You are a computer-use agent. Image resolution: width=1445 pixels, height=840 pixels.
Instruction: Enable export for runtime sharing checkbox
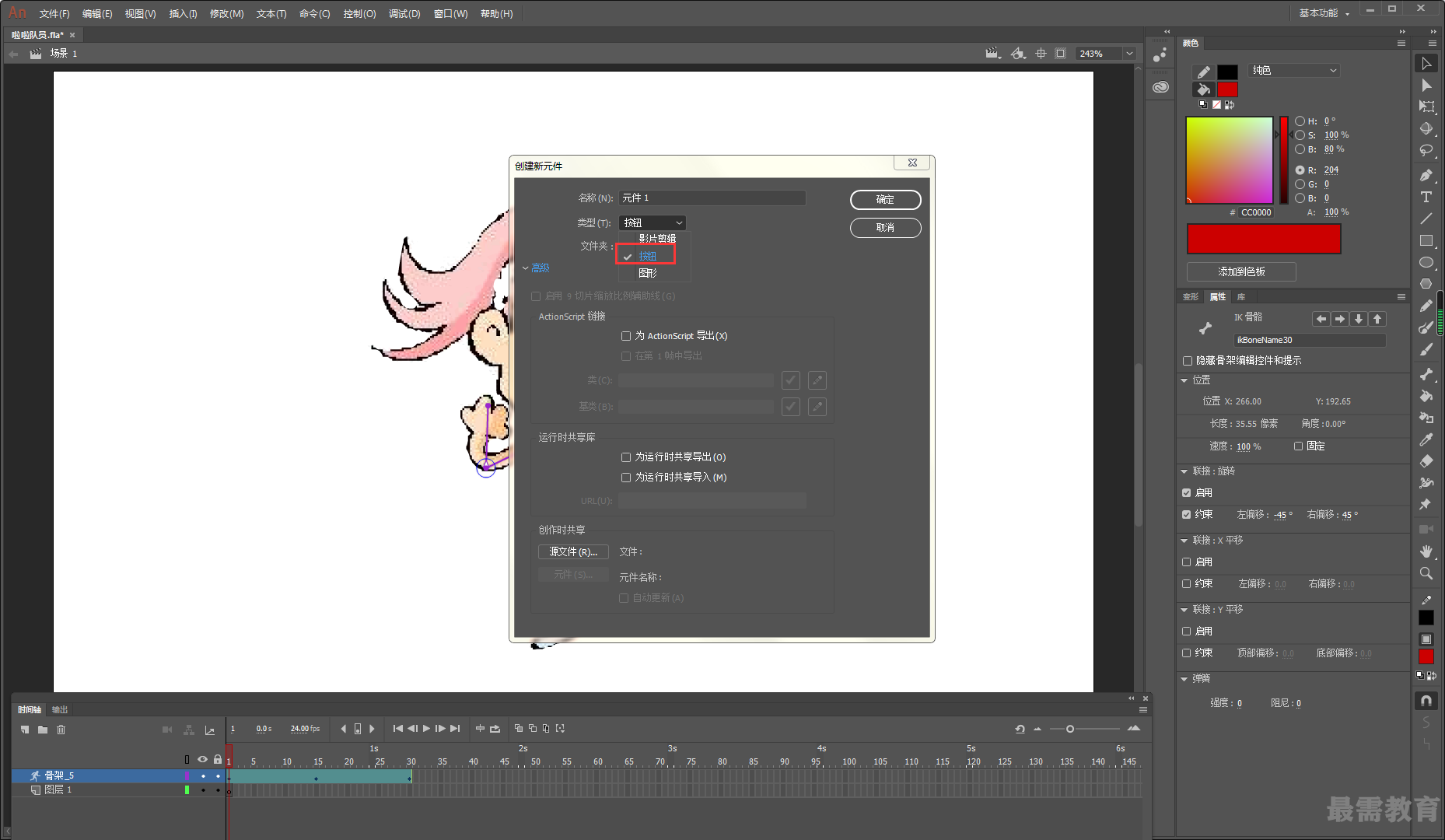(626, 457)
